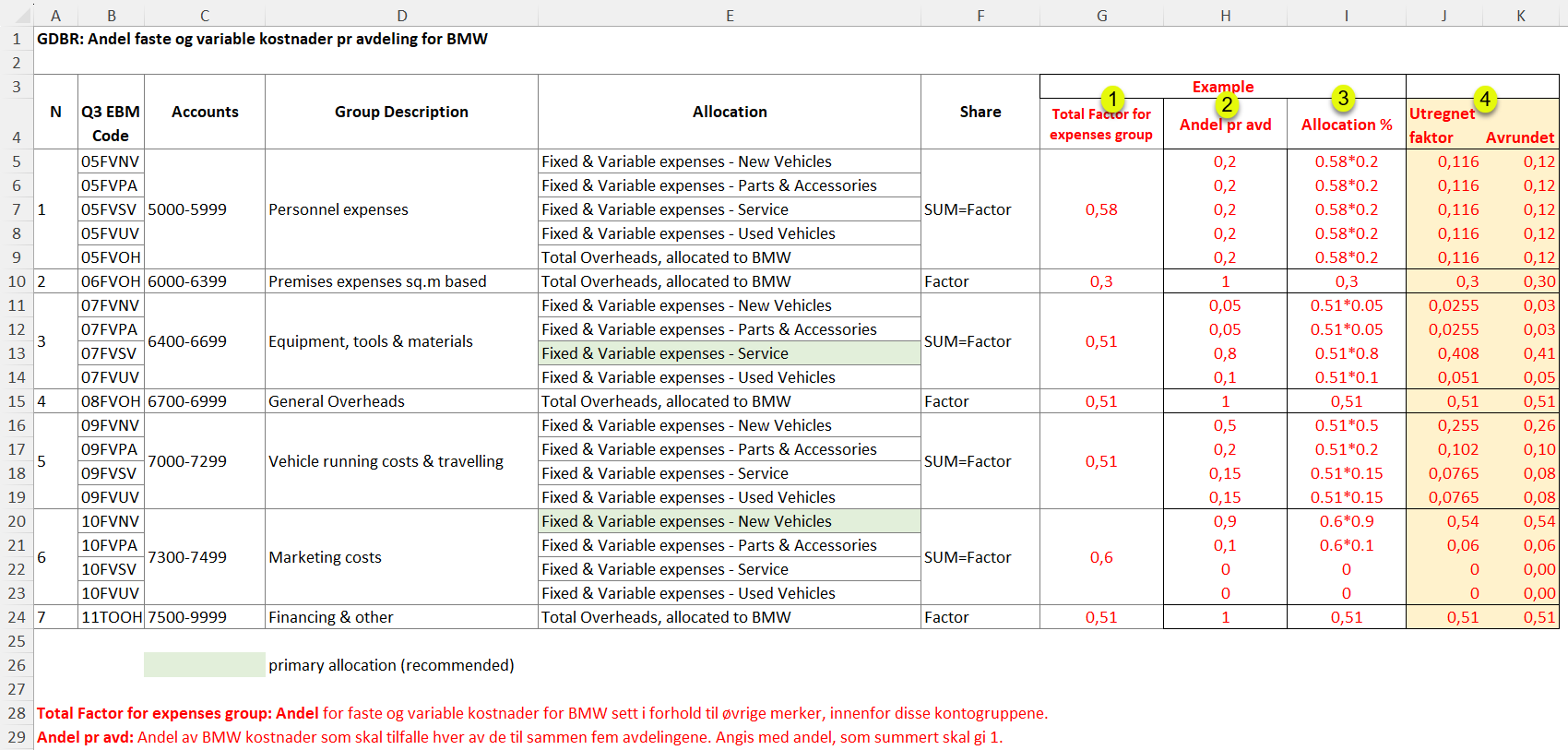Click Parts & Accessories allocation in the 05FVPA row
This screenshot has width=1568, height=750.
click(730, 185)
